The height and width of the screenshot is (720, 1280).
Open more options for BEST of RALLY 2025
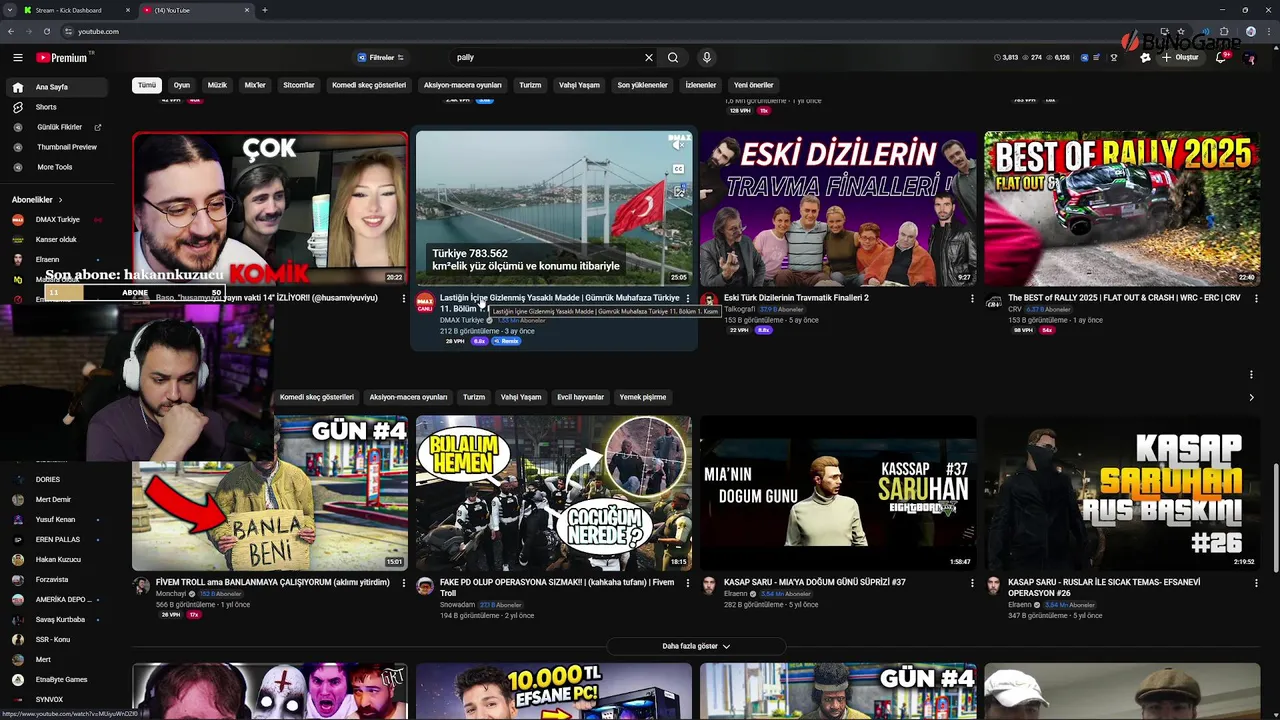click(x=1256, y=298)
